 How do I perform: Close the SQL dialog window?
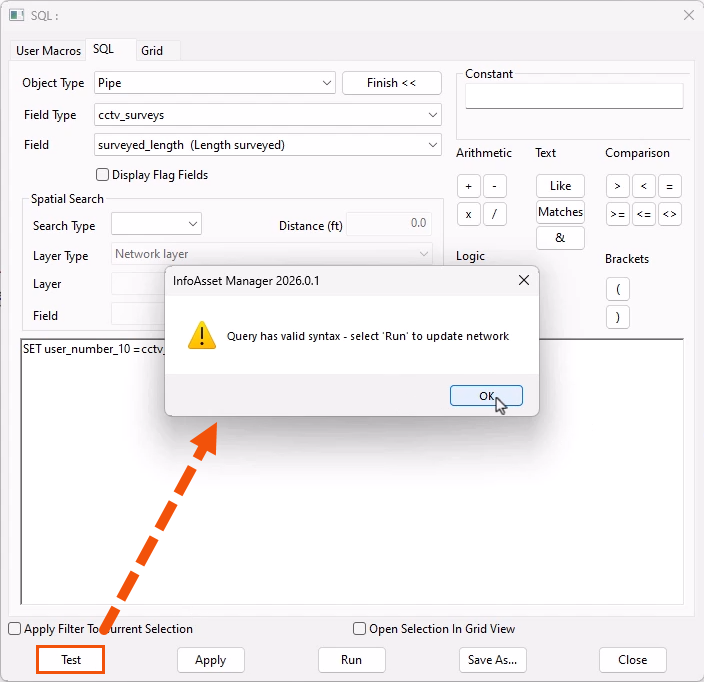(689, 15)
